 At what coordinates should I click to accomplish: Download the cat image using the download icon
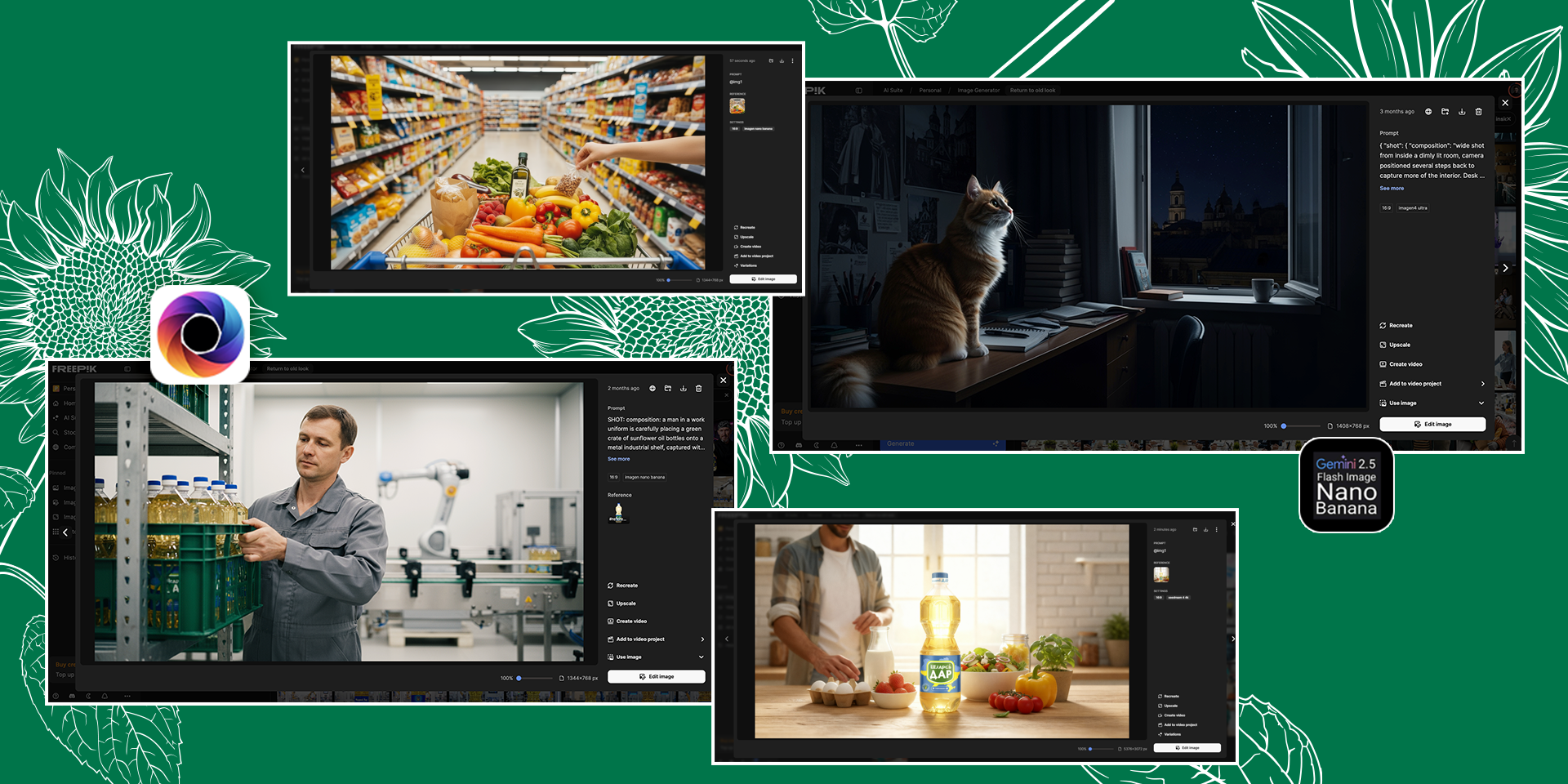(x=1462, y=112)
